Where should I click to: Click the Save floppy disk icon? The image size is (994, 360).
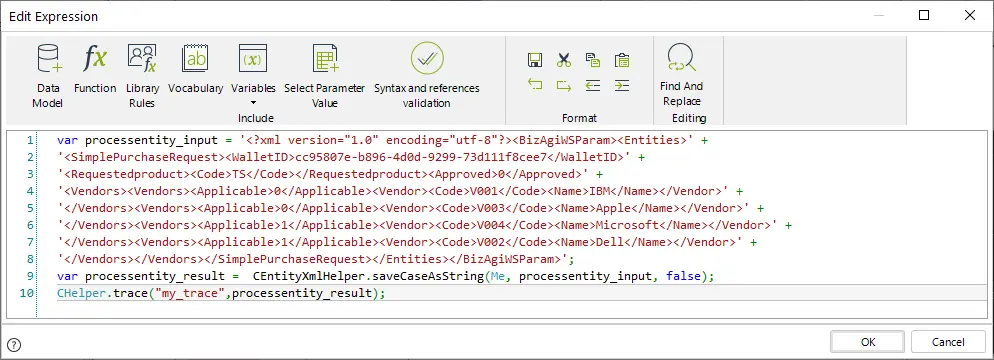coord(534,60)
